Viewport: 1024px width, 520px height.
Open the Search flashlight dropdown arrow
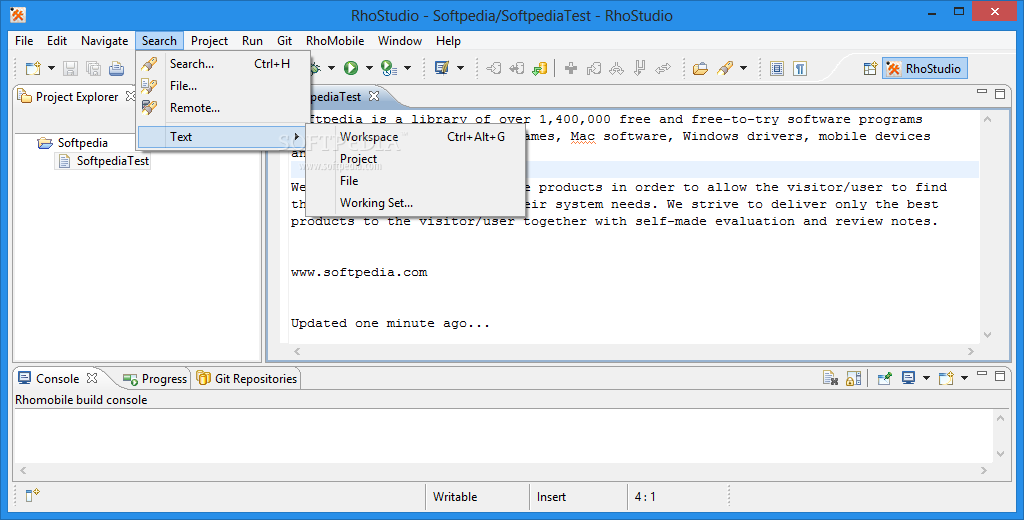[743, 68]
